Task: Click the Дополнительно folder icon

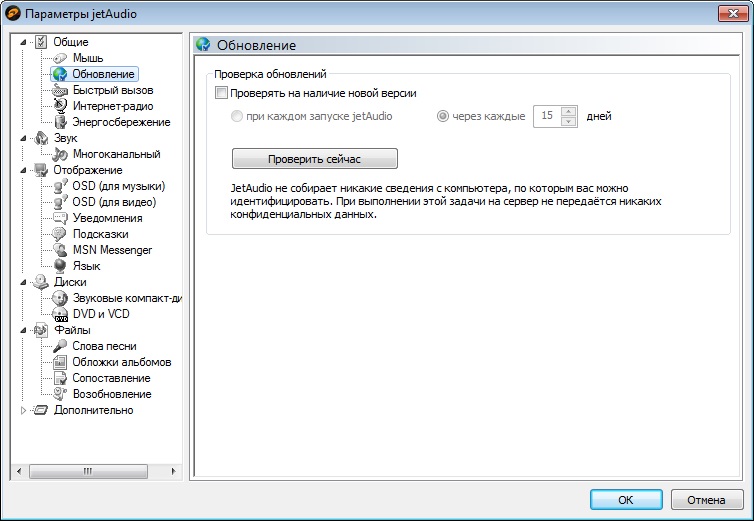Action: pyautogui.click(x=41, y=410)
